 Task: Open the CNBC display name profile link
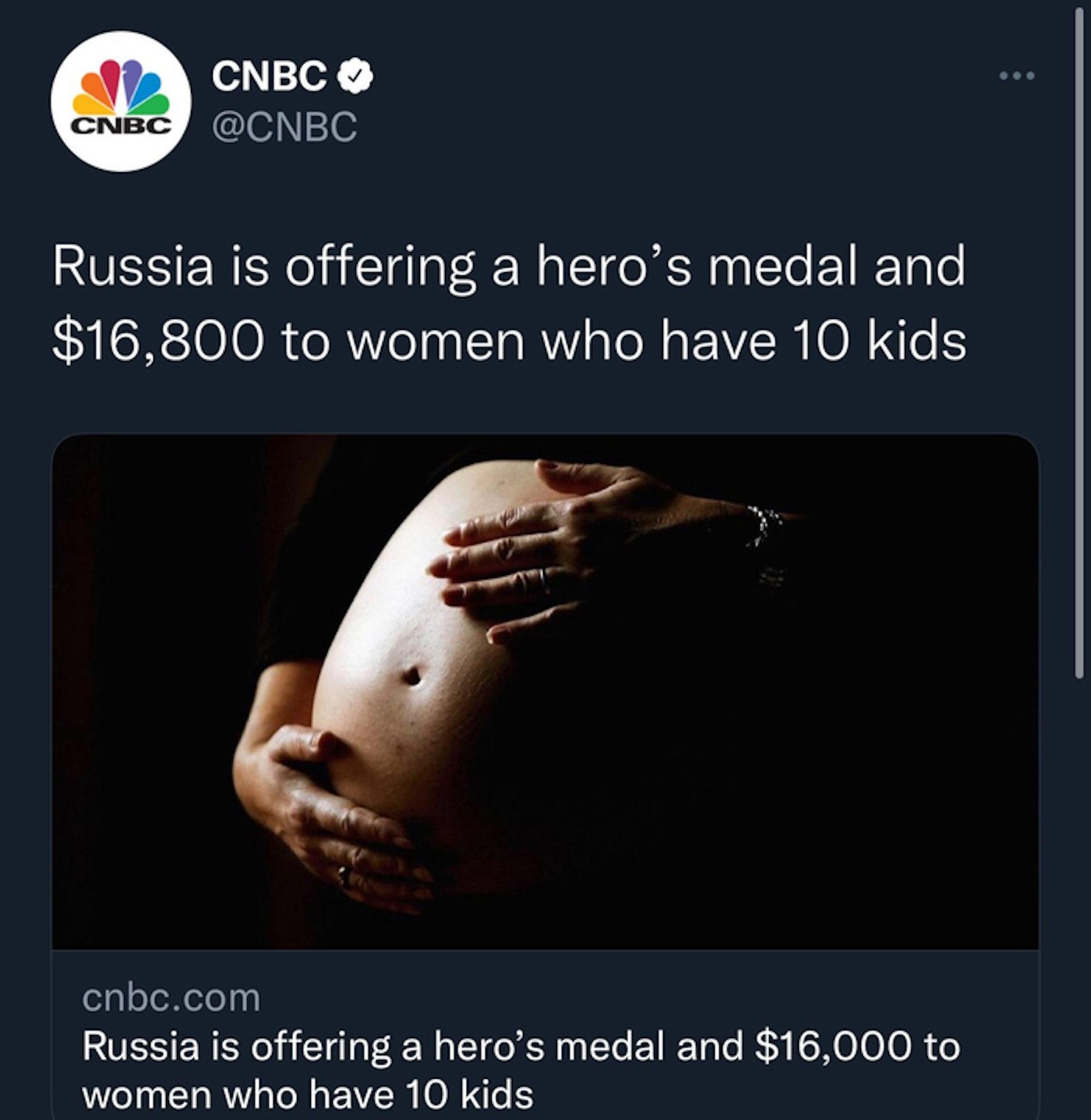pyautogui.click(x=269, y=77)
